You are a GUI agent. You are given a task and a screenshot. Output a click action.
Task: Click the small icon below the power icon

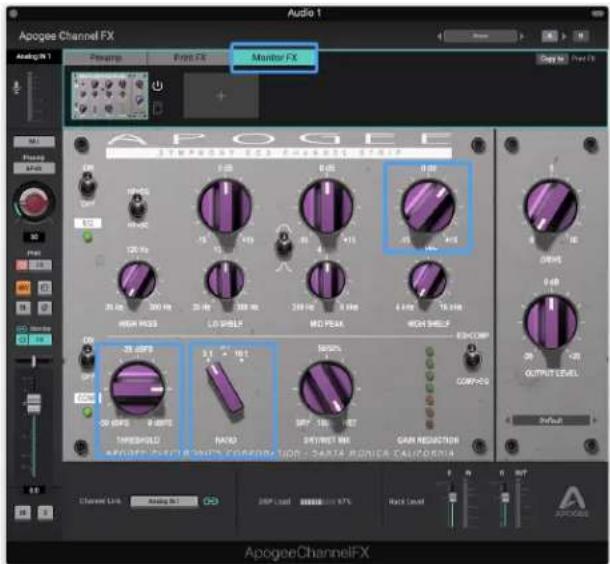(157, 108)
